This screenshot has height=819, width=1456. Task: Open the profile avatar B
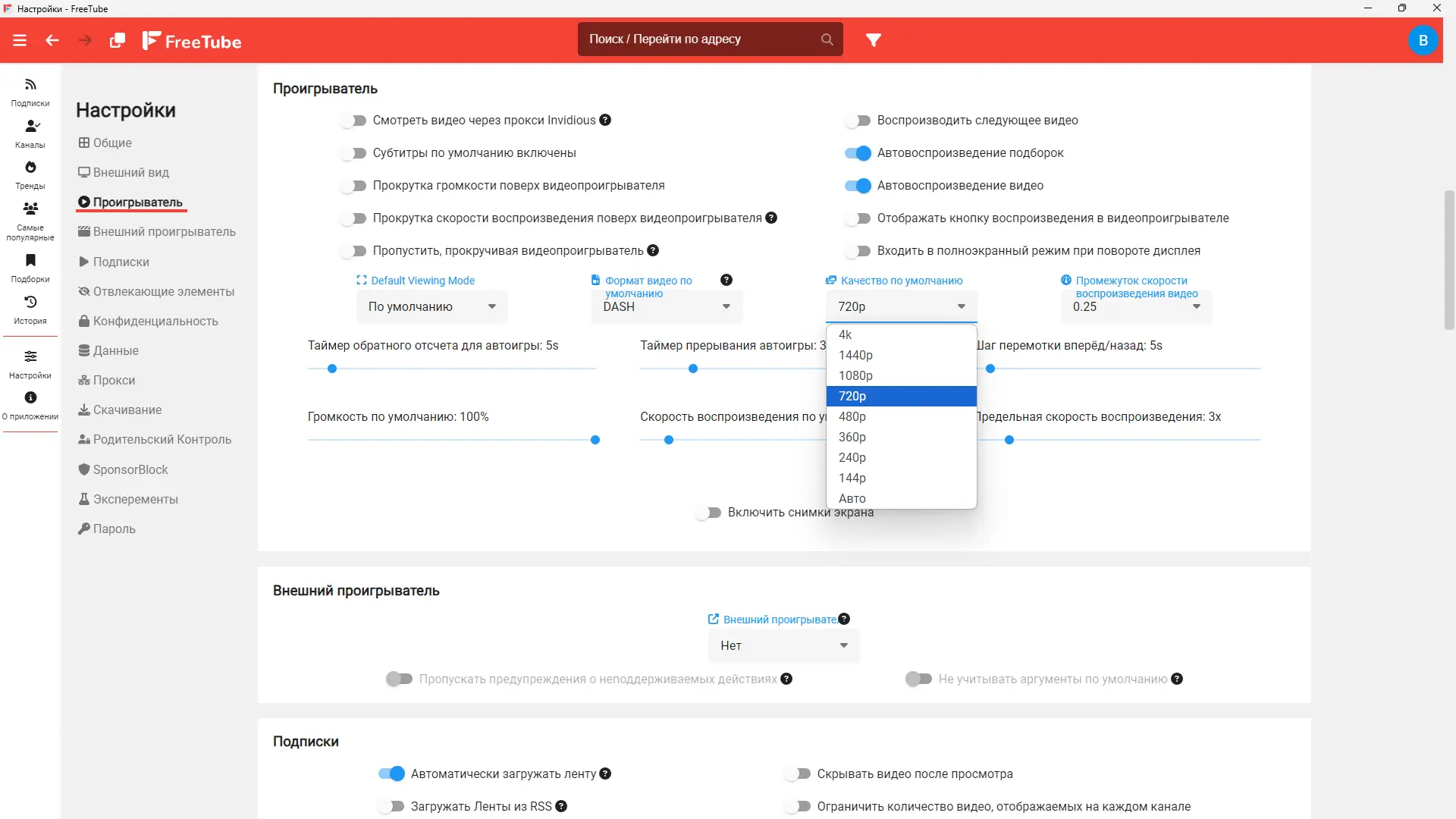tap(1423, 40)
